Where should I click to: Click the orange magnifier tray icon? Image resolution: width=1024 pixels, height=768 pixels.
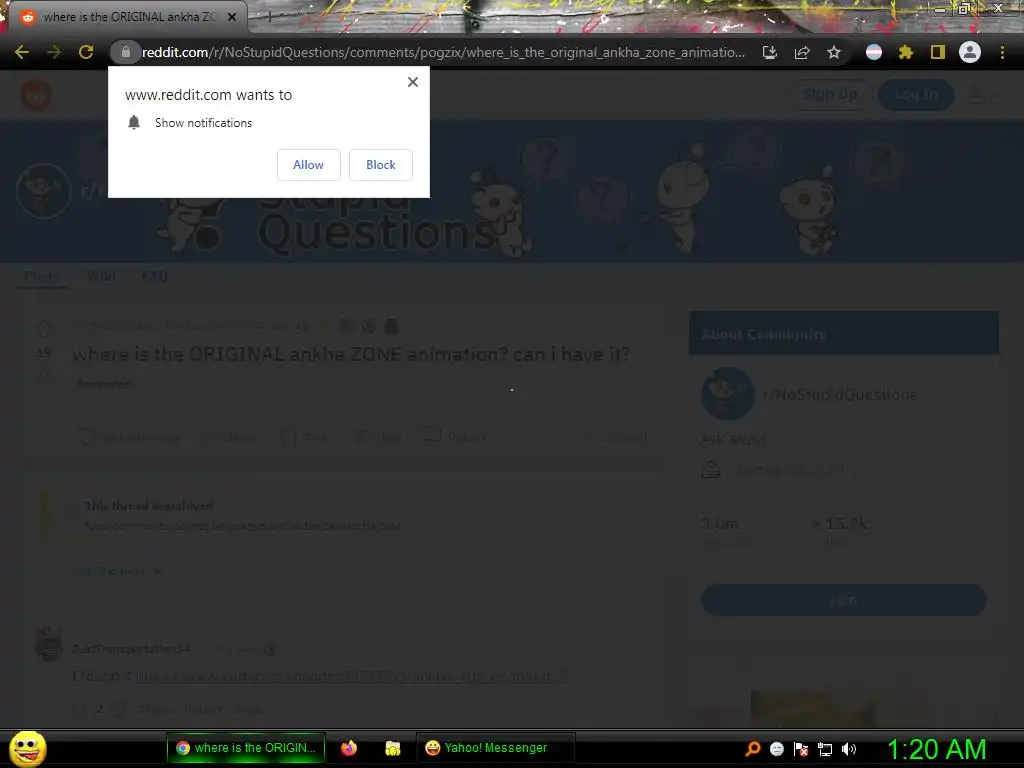click(753, 749)
